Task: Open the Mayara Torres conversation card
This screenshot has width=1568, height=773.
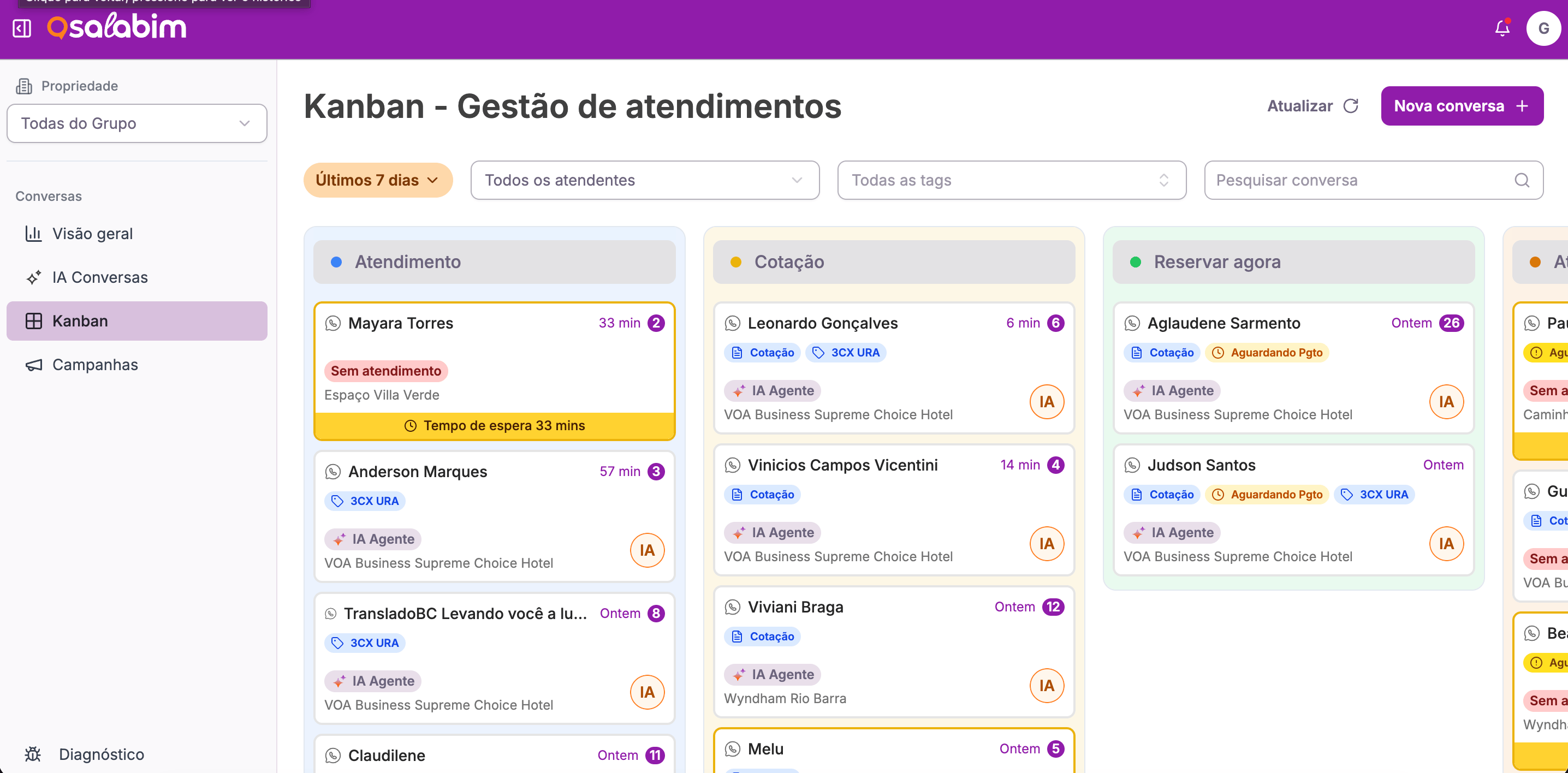Action: point(494,371)
